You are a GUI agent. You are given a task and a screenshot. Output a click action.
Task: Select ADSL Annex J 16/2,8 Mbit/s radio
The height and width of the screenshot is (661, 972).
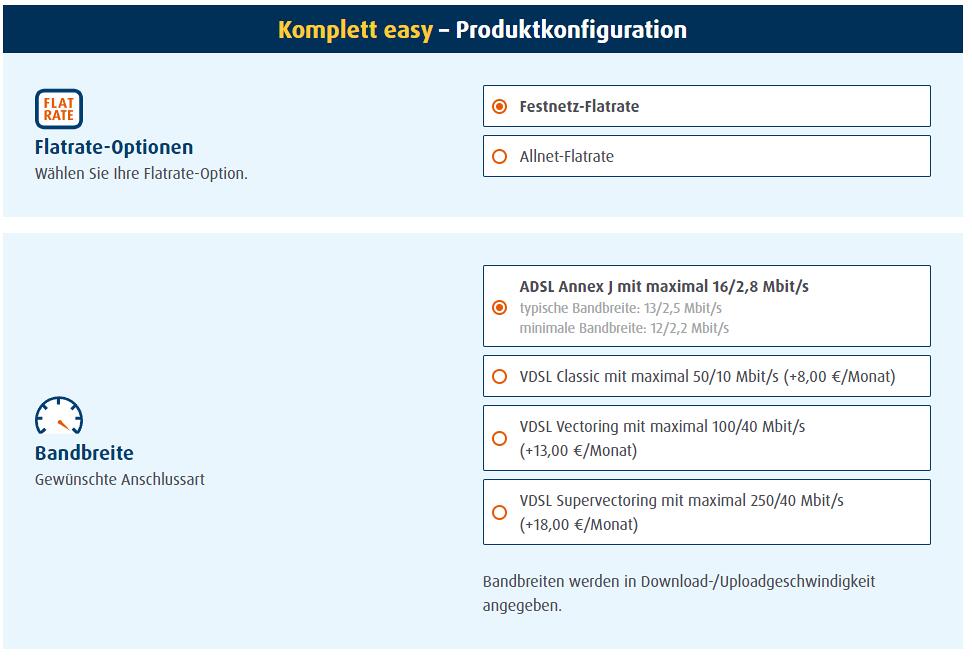click(x=500, y=307)
